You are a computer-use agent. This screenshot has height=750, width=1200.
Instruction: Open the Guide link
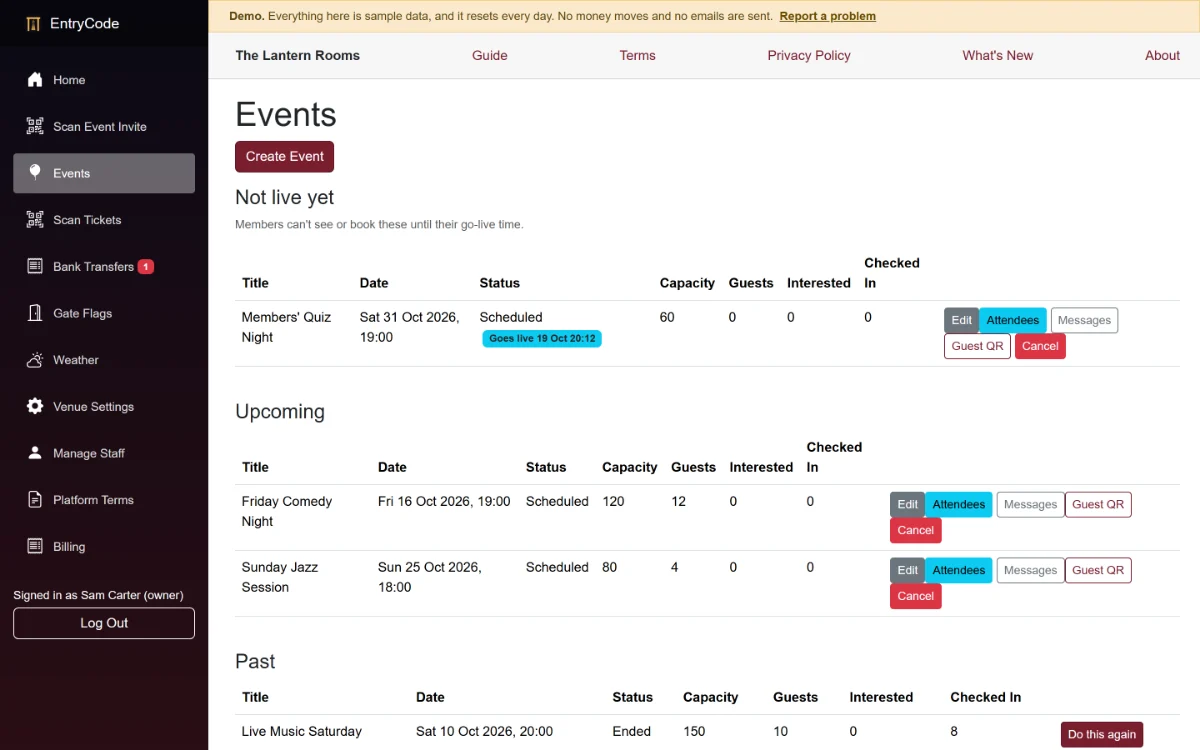pos(490,56)
